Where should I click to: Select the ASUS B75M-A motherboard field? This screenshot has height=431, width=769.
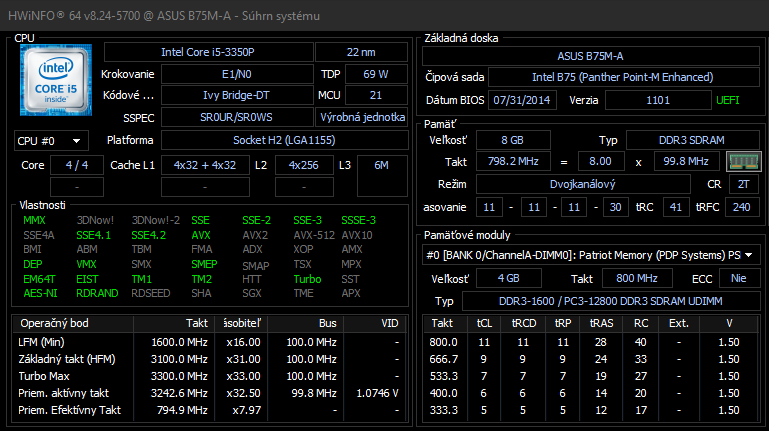[x=589, y=56]
